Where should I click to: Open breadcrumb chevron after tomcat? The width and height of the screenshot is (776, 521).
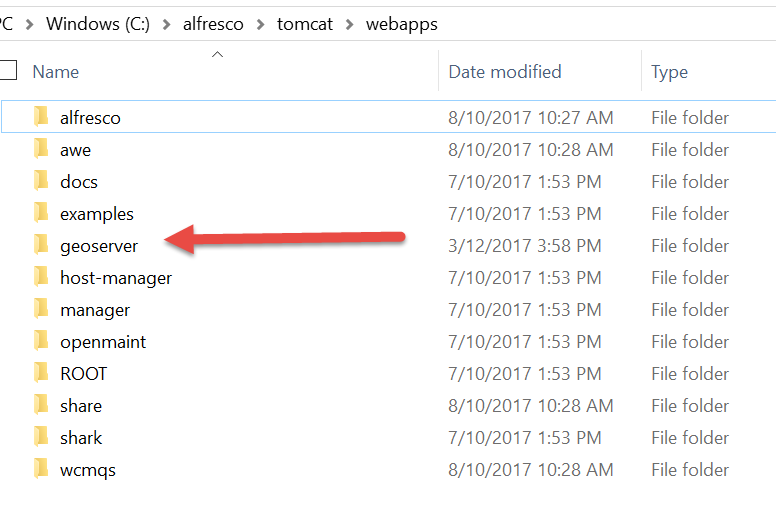(x=349, y=24)
